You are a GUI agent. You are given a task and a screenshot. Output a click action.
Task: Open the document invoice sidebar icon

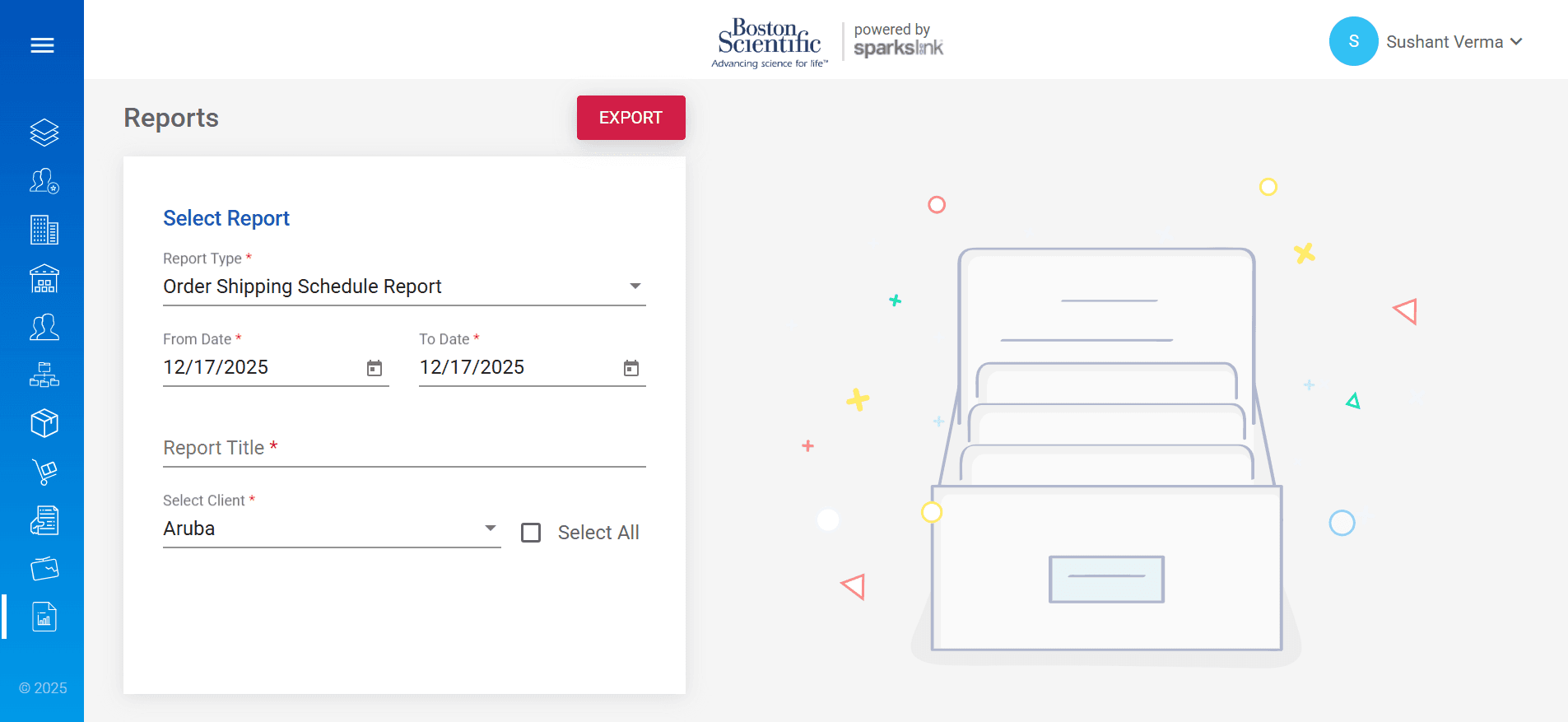tap(44, 520)
